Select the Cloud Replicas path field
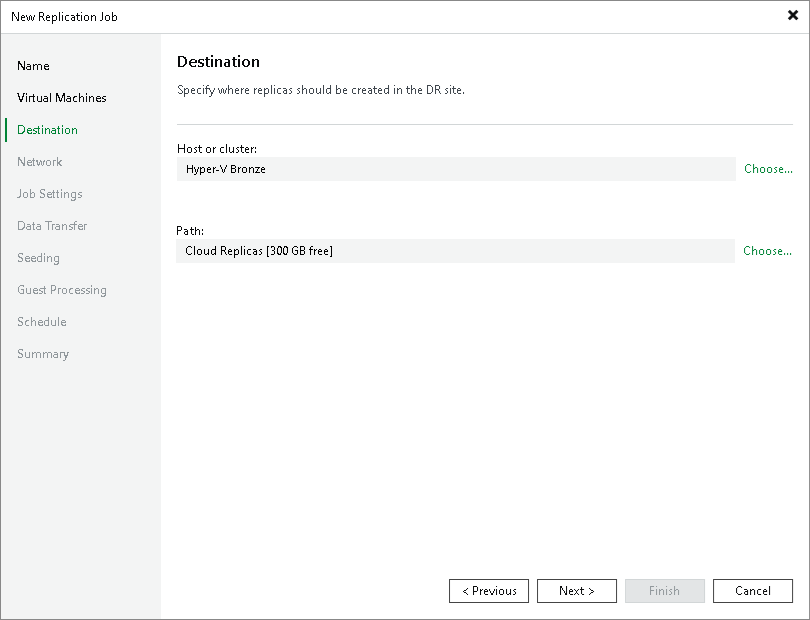Viewport: 810px width, 620px height. [456, 250]
